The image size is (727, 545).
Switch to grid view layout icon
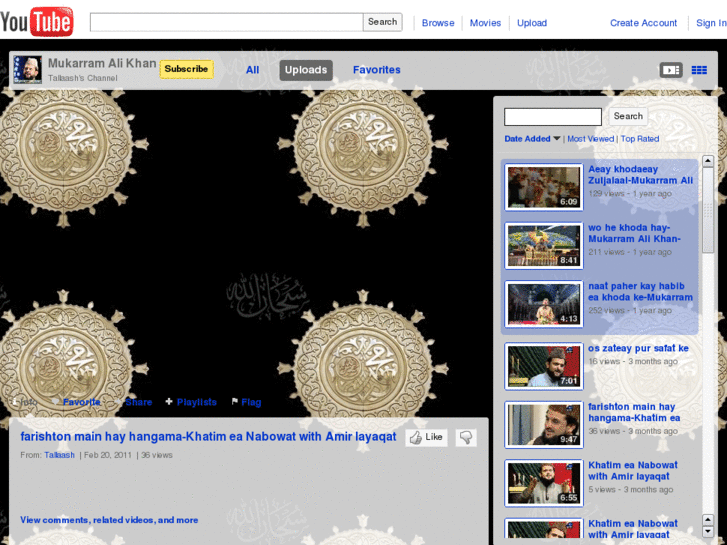pyautogui.click(x=699, y=70)
